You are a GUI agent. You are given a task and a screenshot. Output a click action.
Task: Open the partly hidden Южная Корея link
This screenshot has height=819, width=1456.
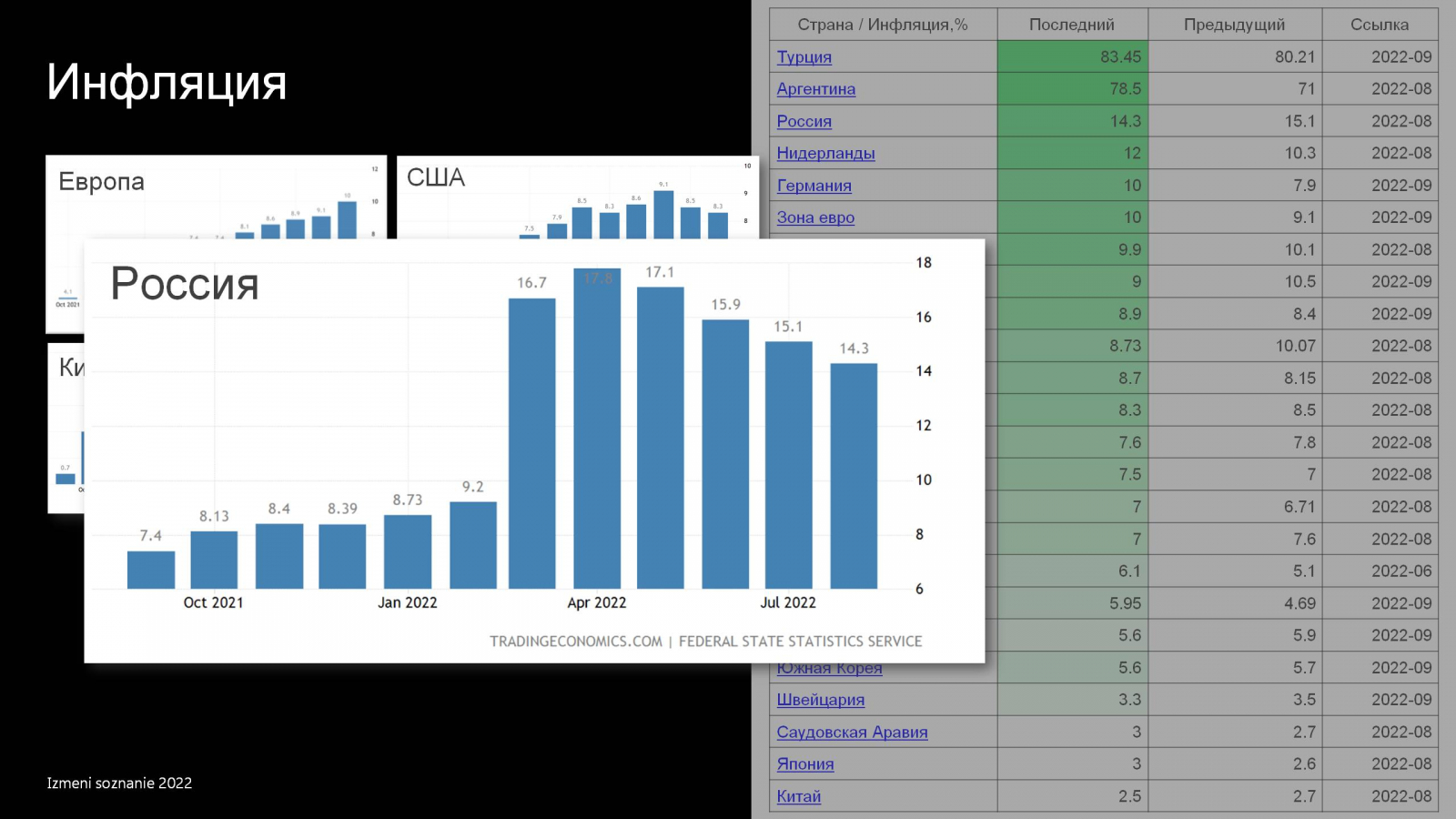tap(829, 669)
